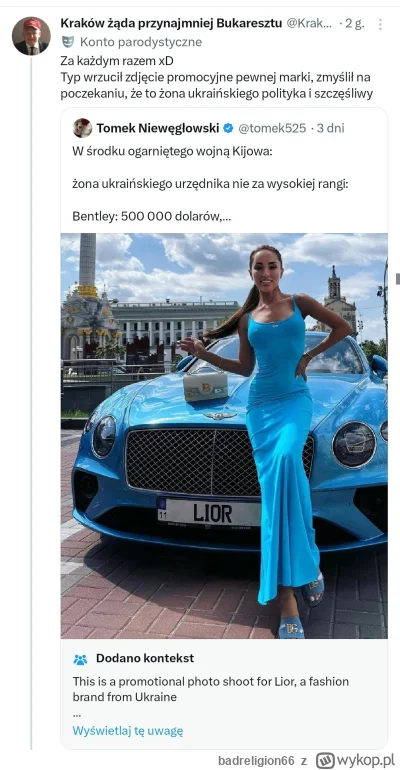Expand the community note ellipsis
Viewport: 400px width, 770px height.
click(x=77, y=713)
